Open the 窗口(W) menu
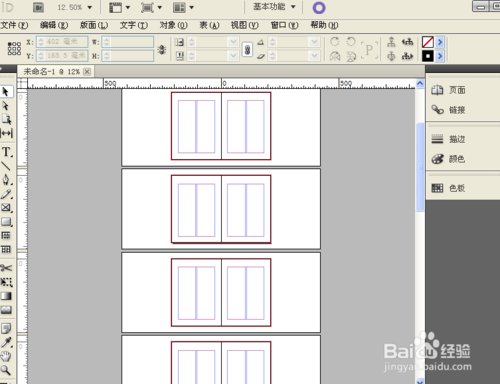 click(284, 25)
